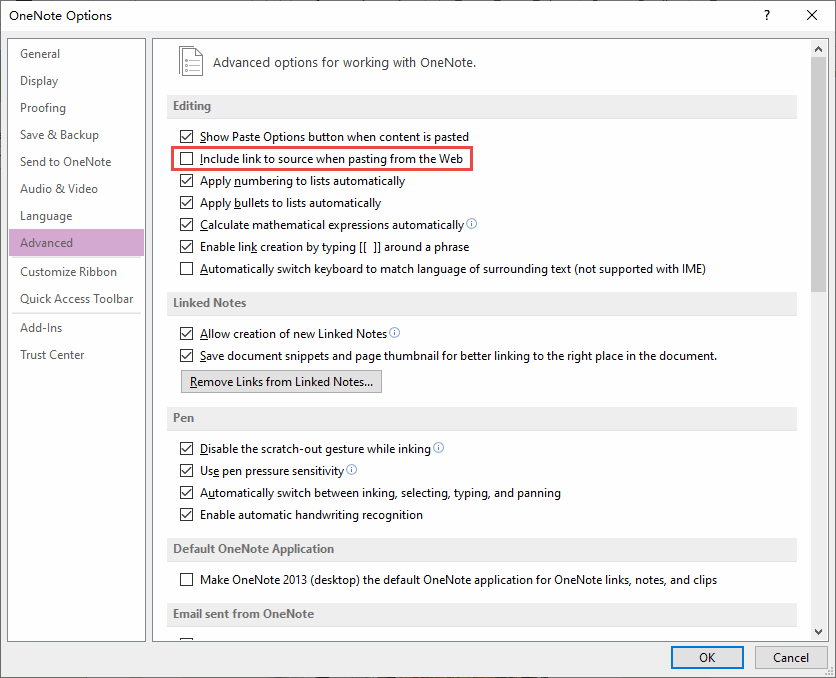Click info icon beside Disable the scratch-out gesture
Image resolution: width=836 pixels, height=678 pixels.
pos(438,447)
